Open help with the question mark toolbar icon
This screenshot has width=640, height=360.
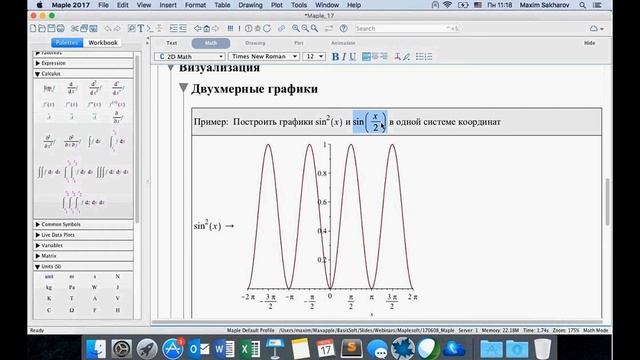[x=344, y=28]
